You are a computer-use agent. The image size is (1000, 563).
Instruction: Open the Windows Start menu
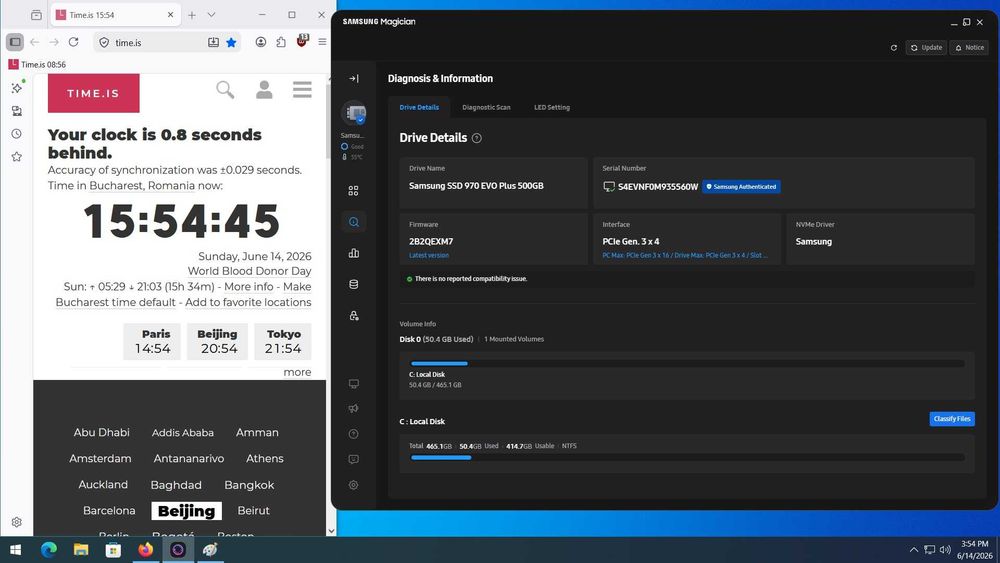click(16, 550)
